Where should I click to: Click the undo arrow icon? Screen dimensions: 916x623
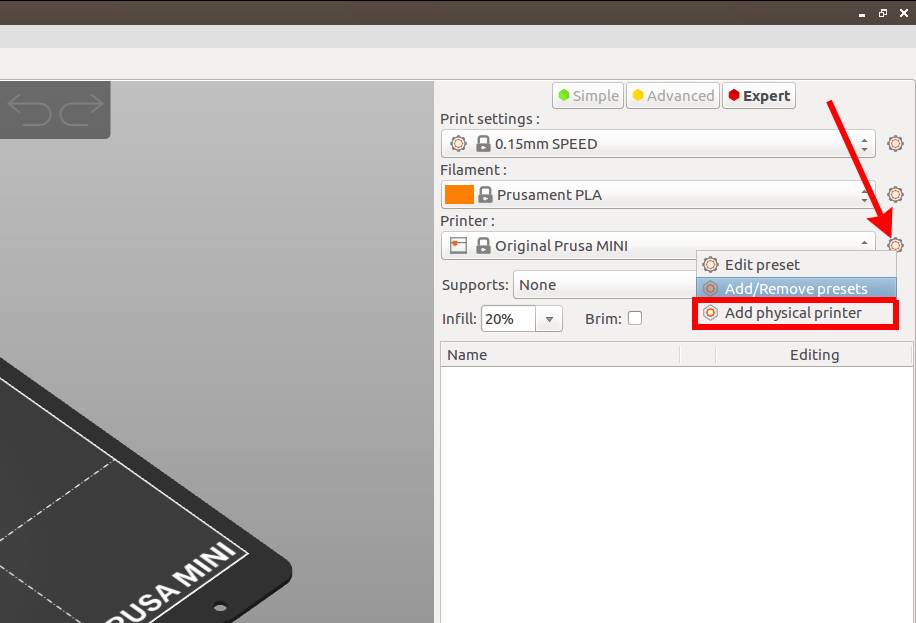point(29,109)
